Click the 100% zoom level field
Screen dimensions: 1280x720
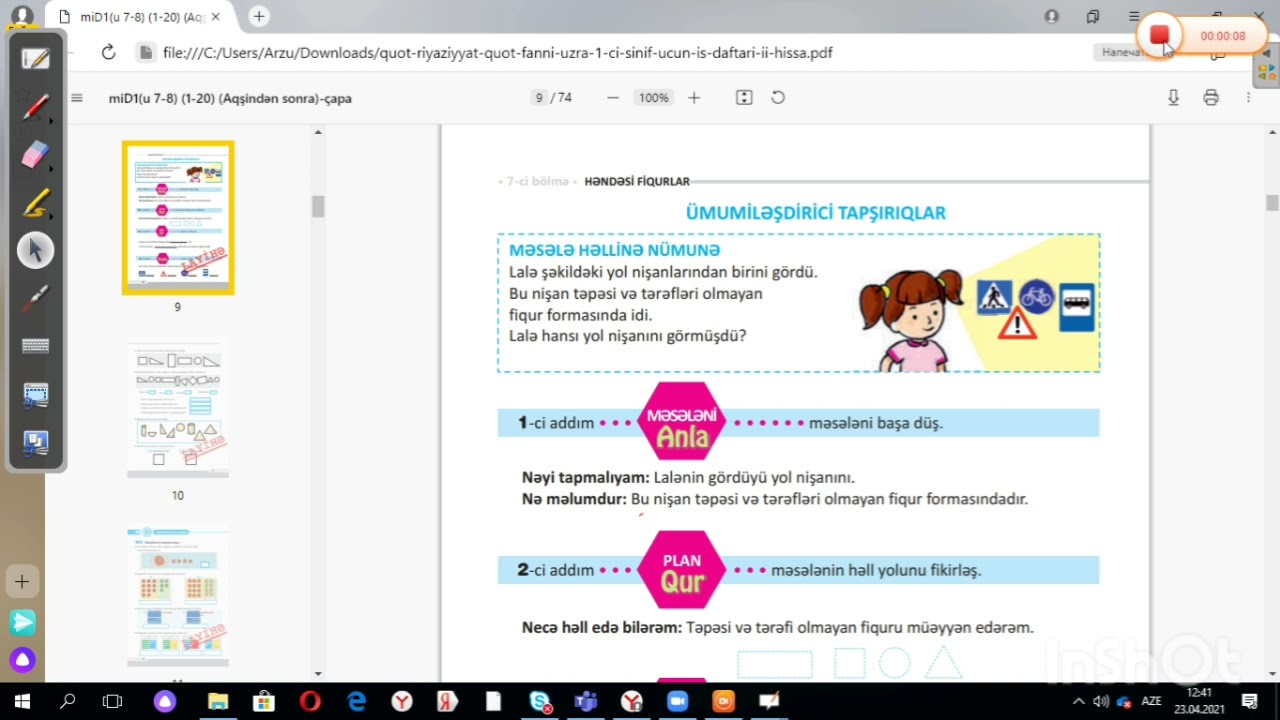(654, 98)
